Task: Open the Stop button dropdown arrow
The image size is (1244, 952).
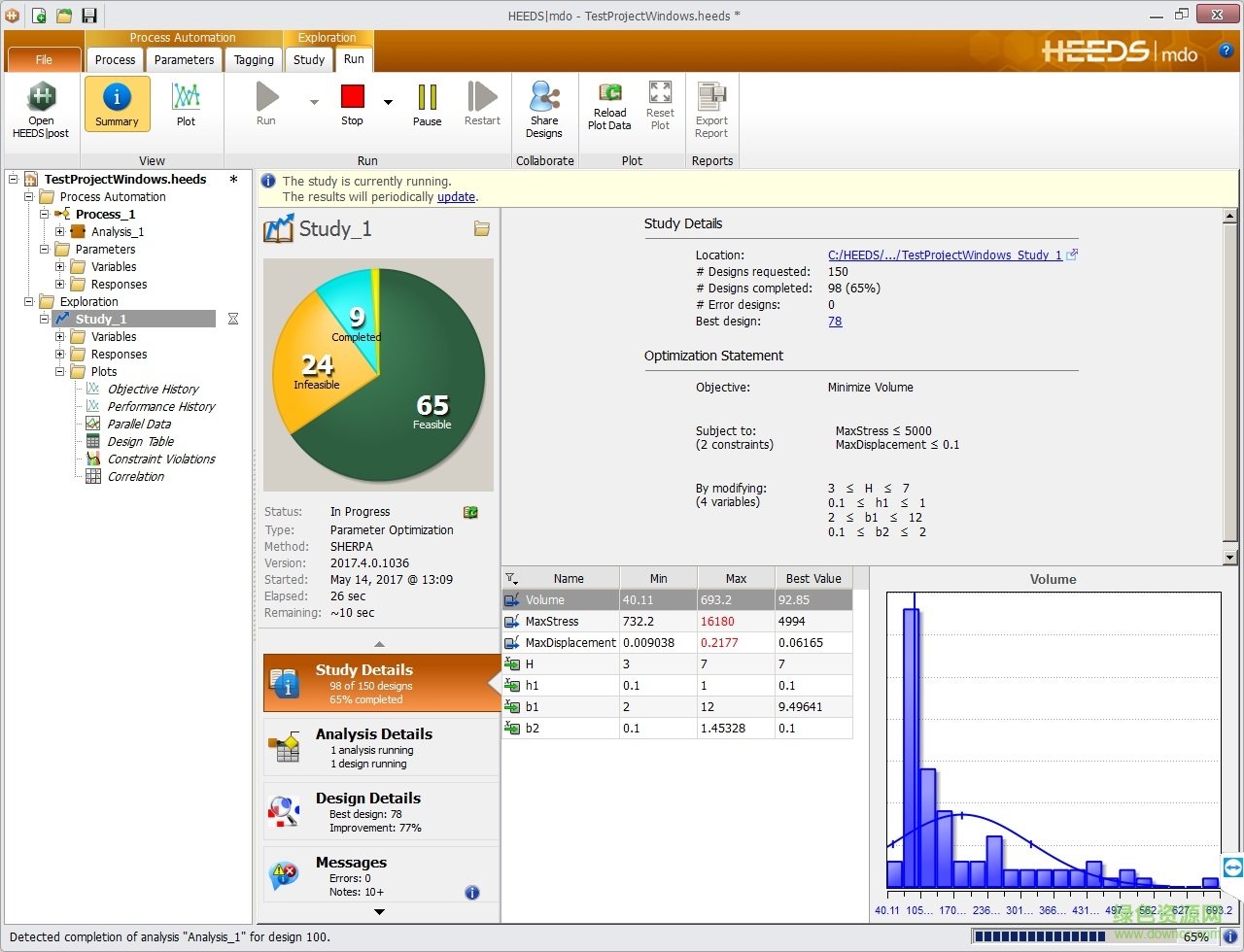Action: coord(388,102)
